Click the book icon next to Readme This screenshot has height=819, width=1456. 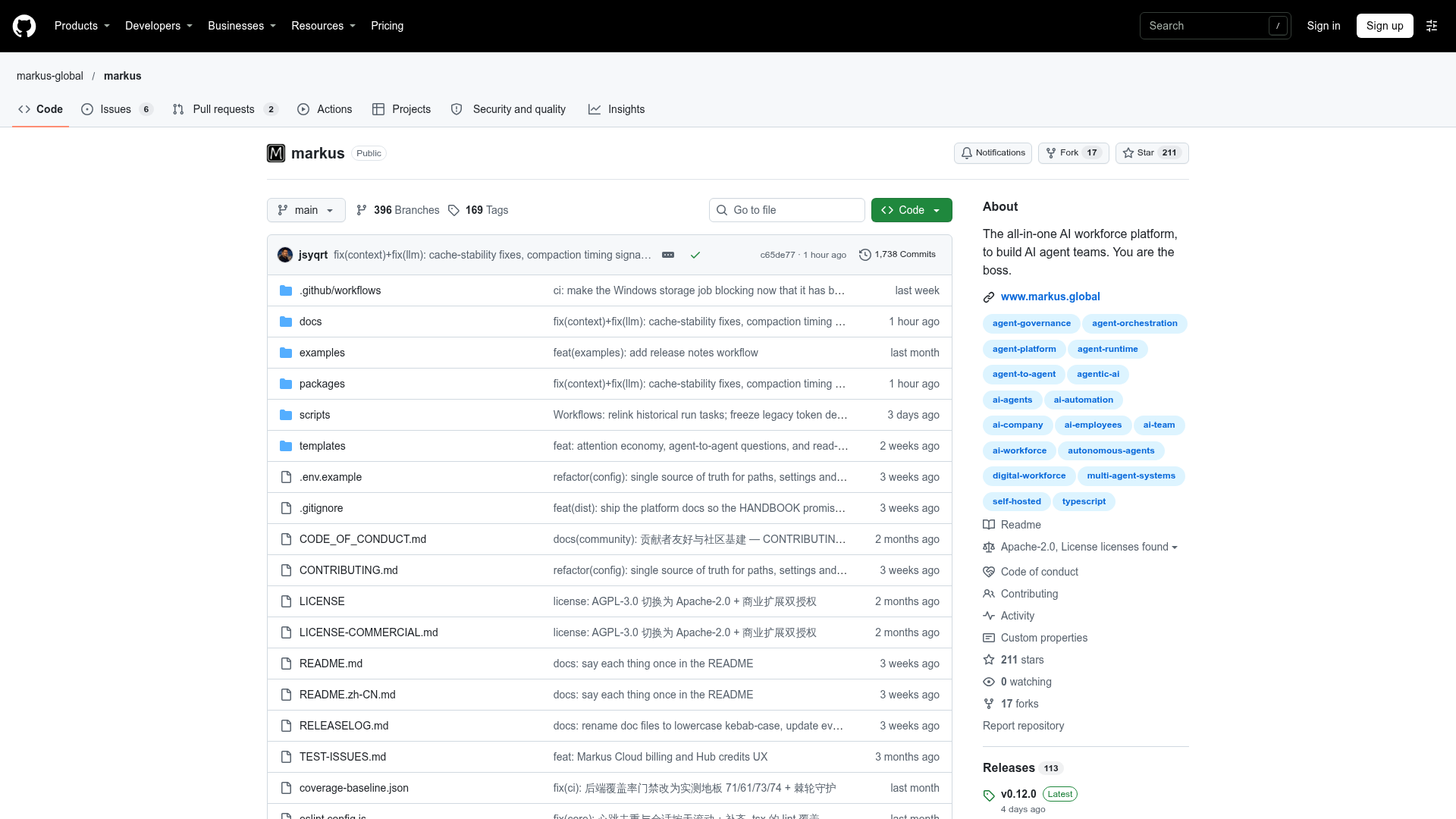tap(989, 525)
